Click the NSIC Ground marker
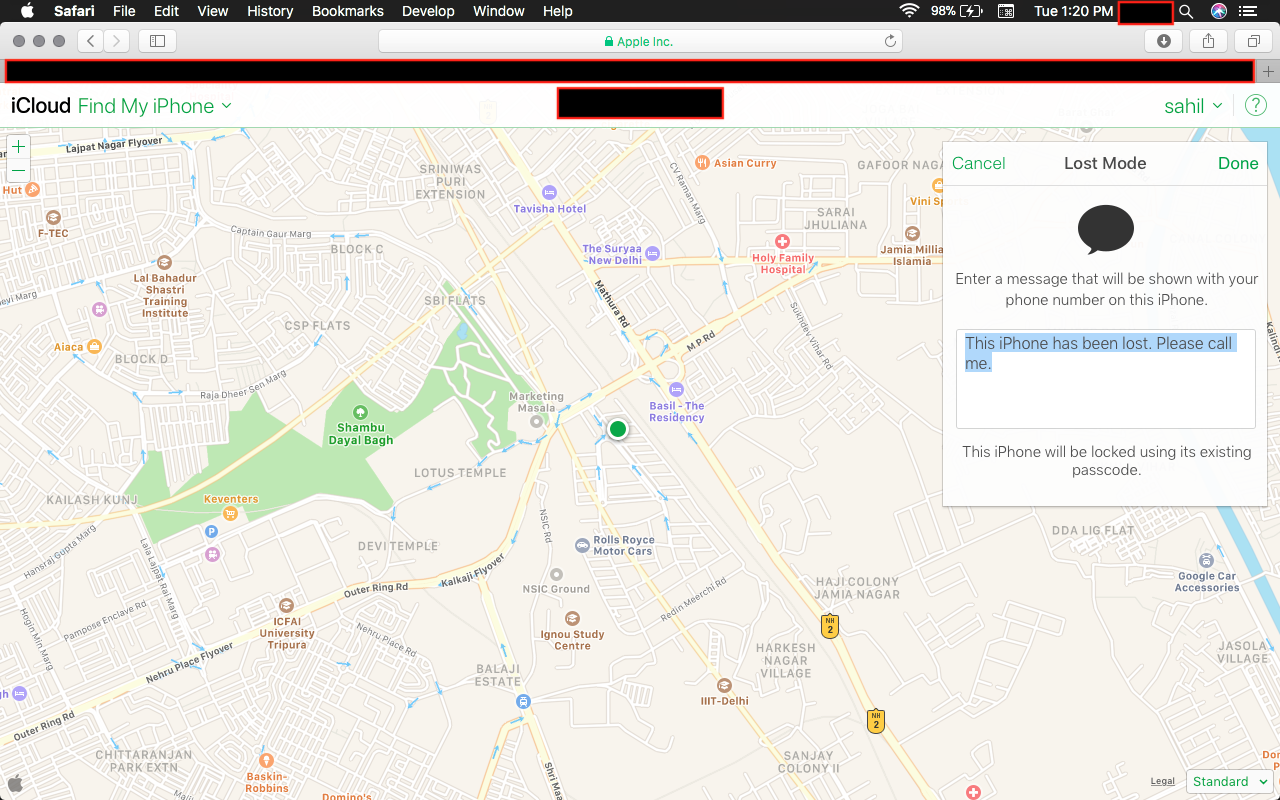The height and width of the screenshot is (800, 1280). point(556,575)
